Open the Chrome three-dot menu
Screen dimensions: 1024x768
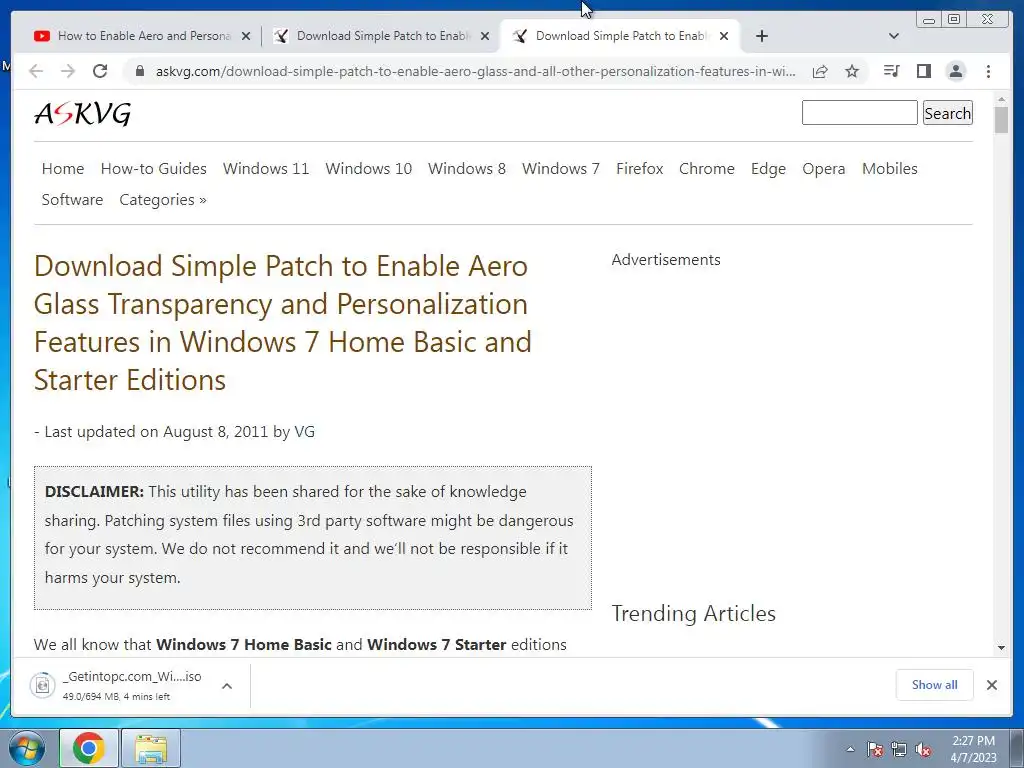click(x=988, y=71)
